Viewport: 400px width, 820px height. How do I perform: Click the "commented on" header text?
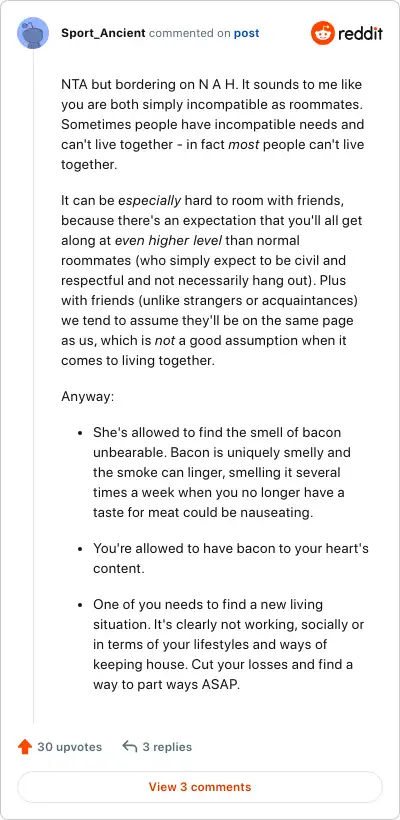189,33
